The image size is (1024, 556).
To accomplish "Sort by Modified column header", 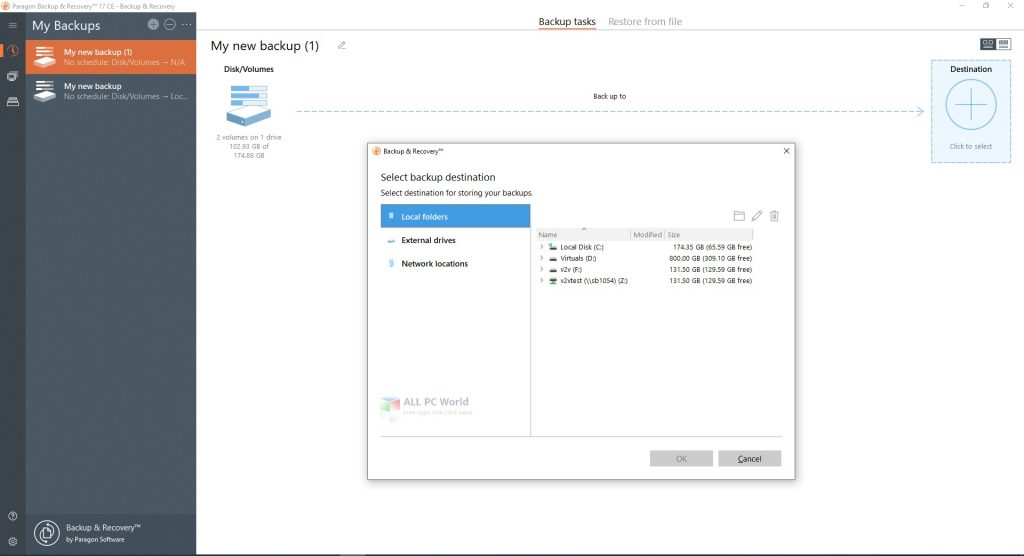I will click(647, 235).
